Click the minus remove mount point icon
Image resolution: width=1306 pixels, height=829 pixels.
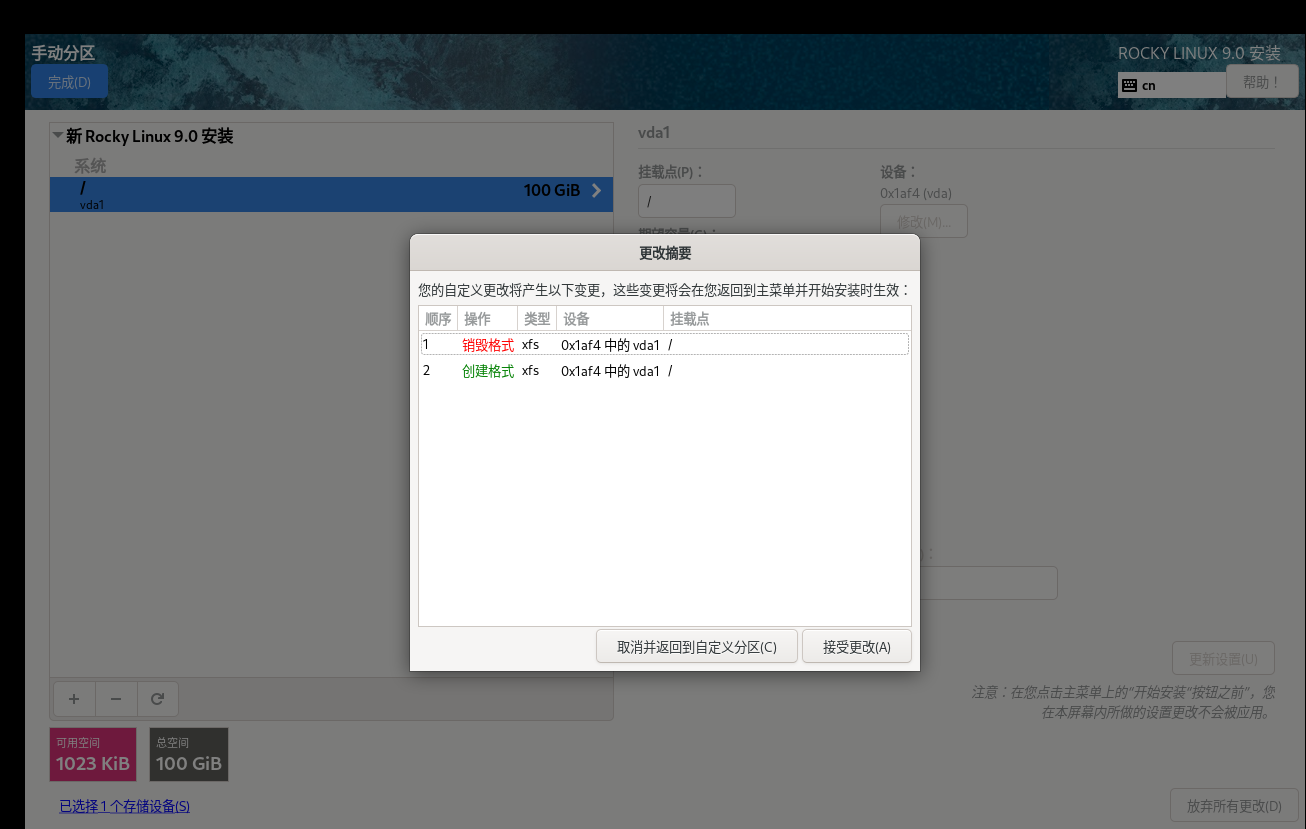click(115, 699)
